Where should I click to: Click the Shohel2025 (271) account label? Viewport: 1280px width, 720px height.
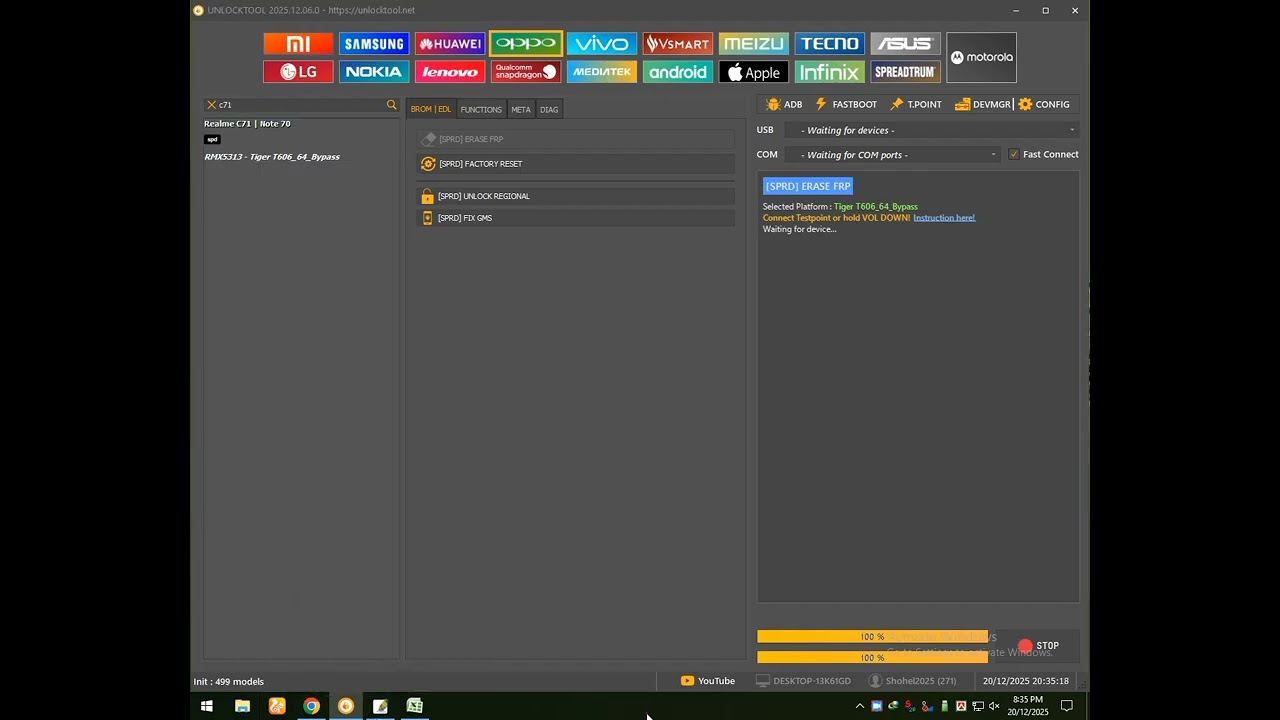tap(913, 681)
